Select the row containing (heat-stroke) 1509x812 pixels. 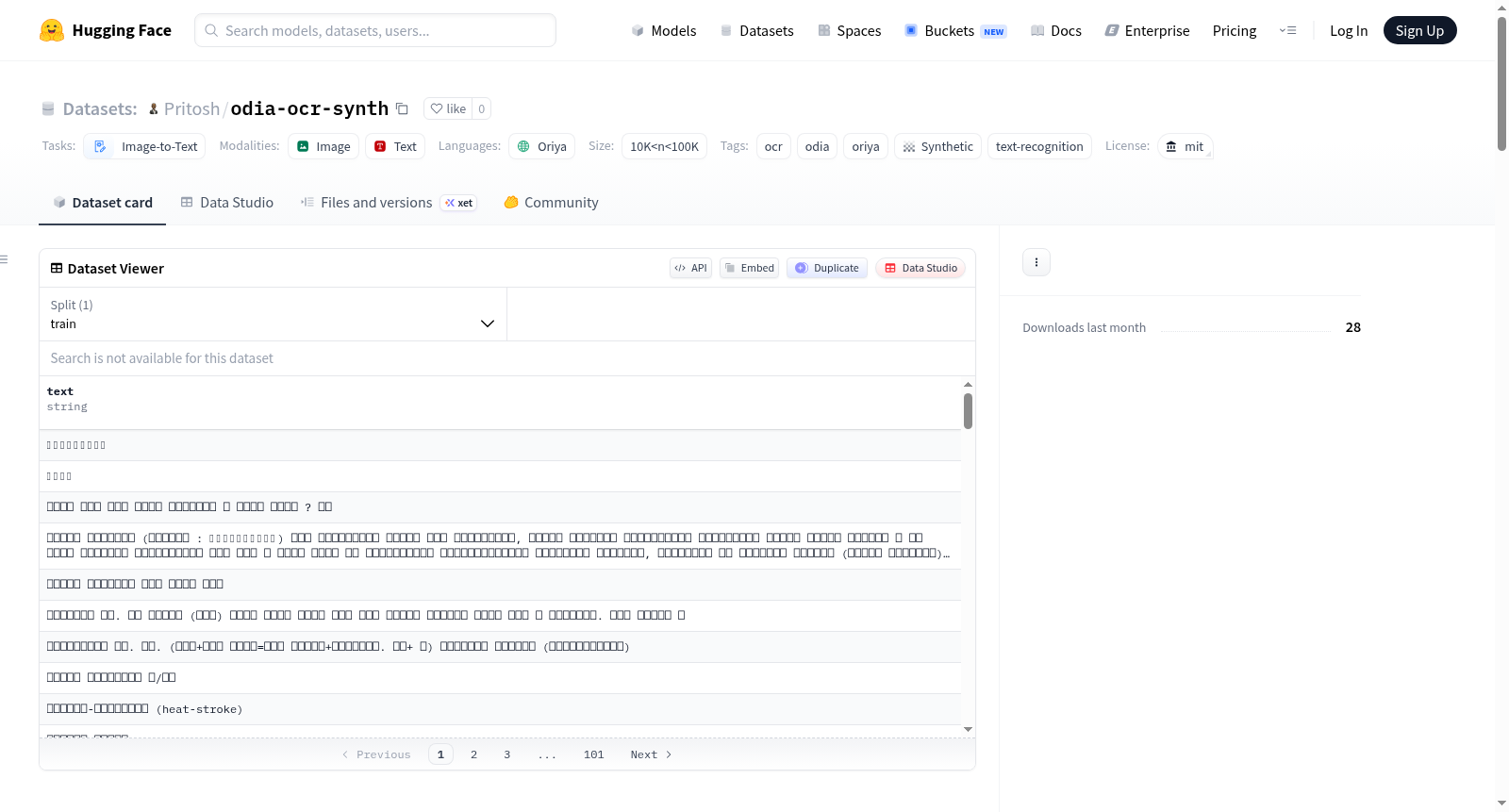tap(501, 709)
